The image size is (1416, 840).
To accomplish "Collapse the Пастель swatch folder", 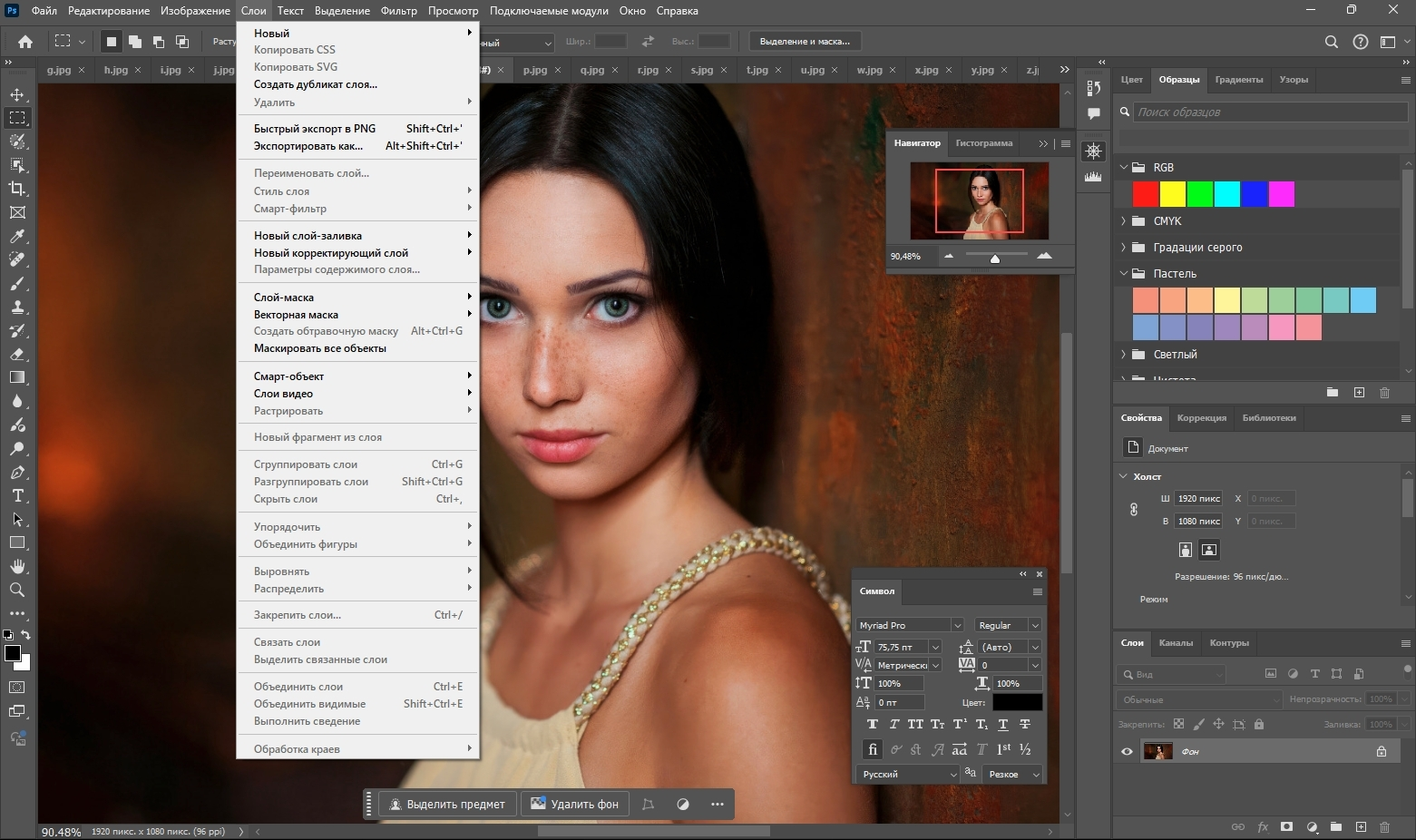I will point(1124,273).
